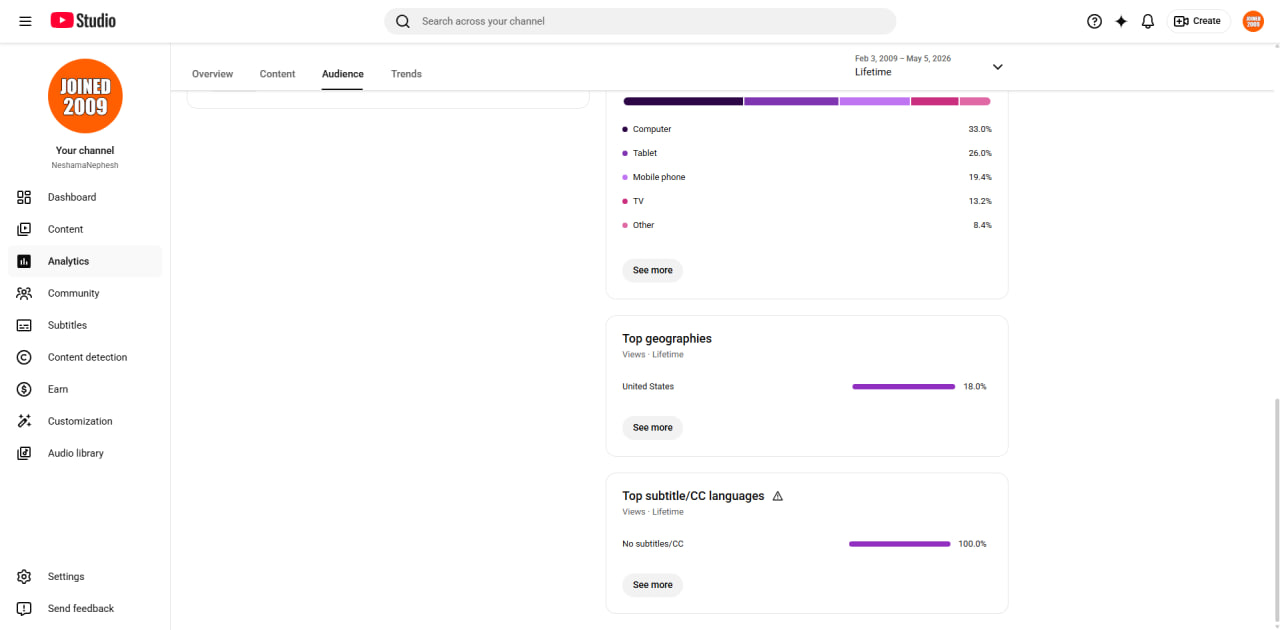This screenshot has height=630, width=1280.
Task: Click the Create button
Action: [1198, 21]
